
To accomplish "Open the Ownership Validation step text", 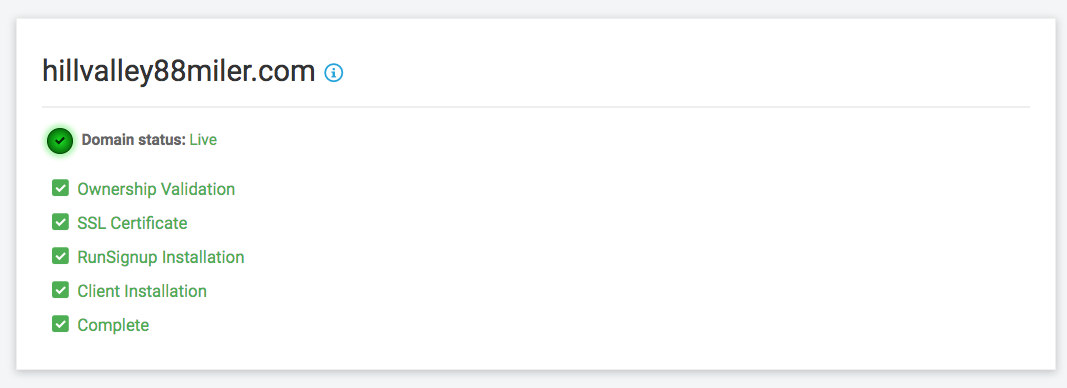I will 157,189.
